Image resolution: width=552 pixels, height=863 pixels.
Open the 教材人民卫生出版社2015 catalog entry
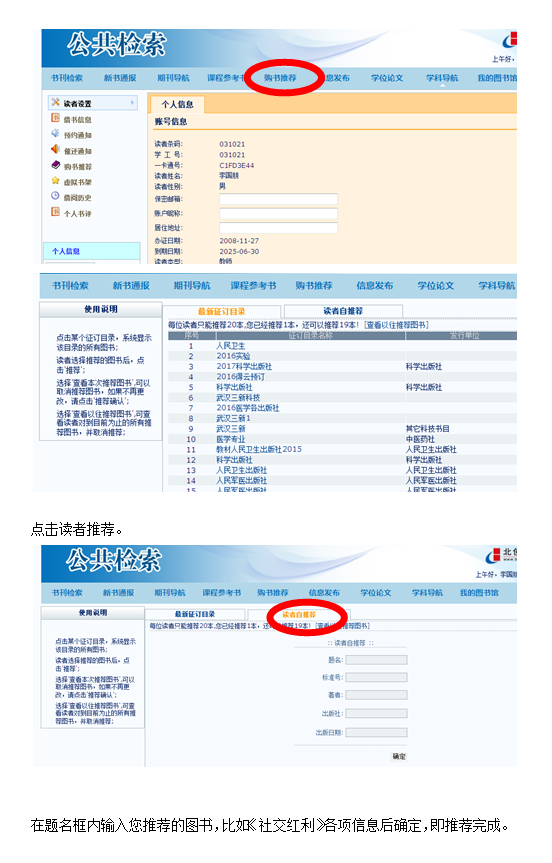pos(259,449)
